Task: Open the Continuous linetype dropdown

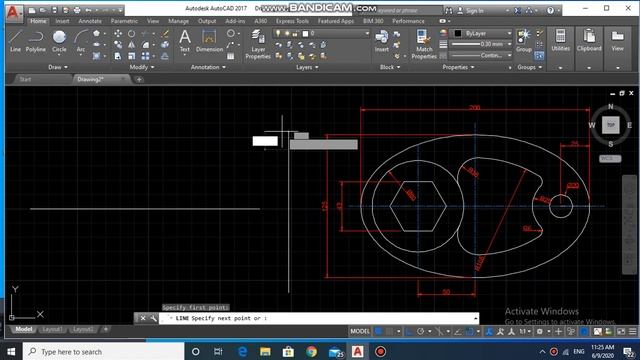Action: pyautogui.click(x=481, y=55)
